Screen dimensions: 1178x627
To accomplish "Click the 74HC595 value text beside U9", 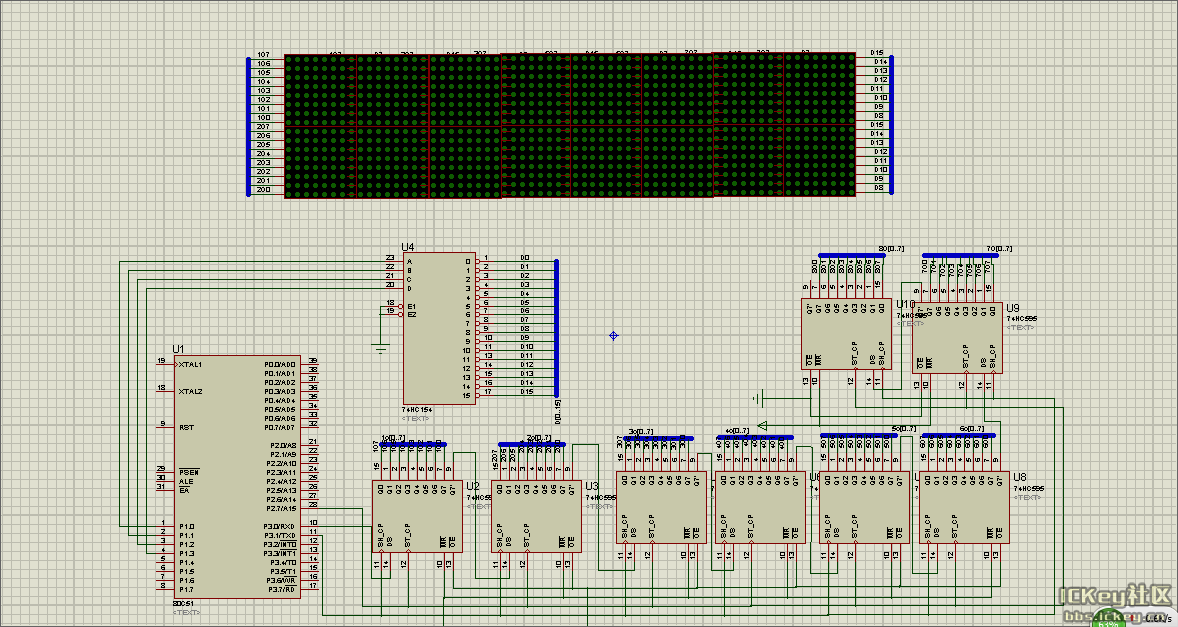I will pos(1022,318).
